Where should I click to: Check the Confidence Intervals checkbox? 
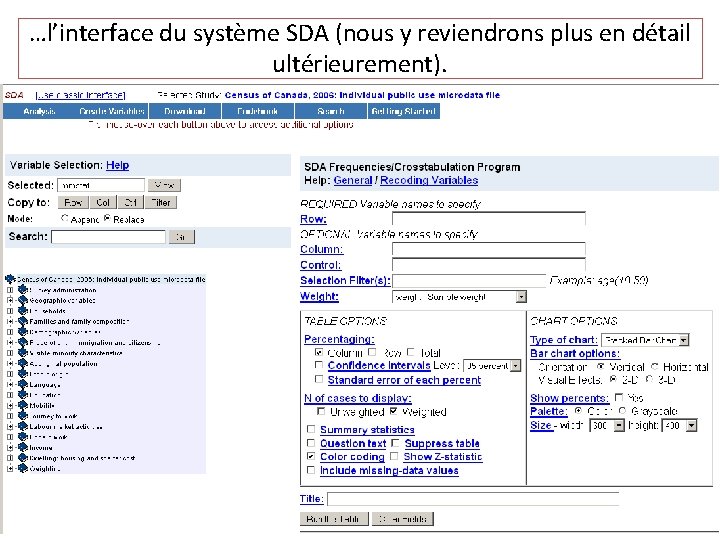coord(319,365)
